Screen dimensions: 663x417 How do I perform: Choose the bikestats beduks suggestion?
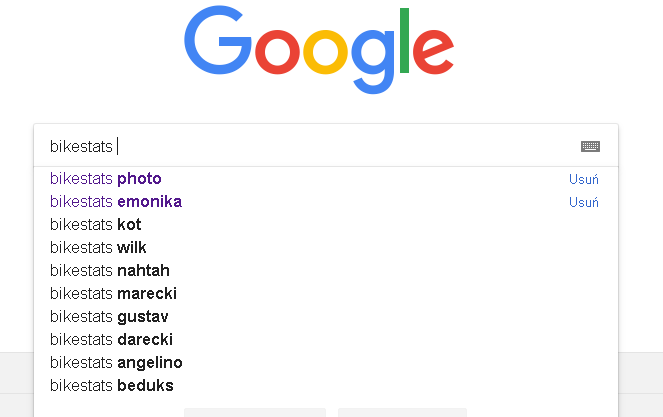pyautogui.click(x=326, y=386)
